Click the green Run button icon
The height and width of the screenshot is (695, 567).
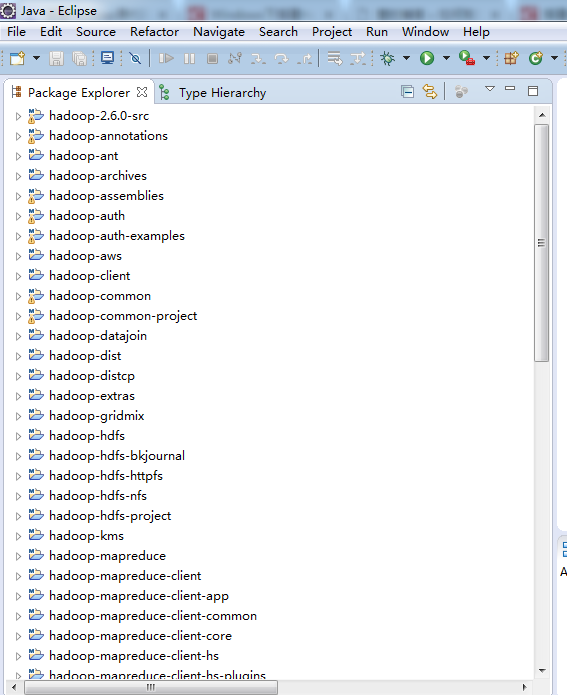427,58
